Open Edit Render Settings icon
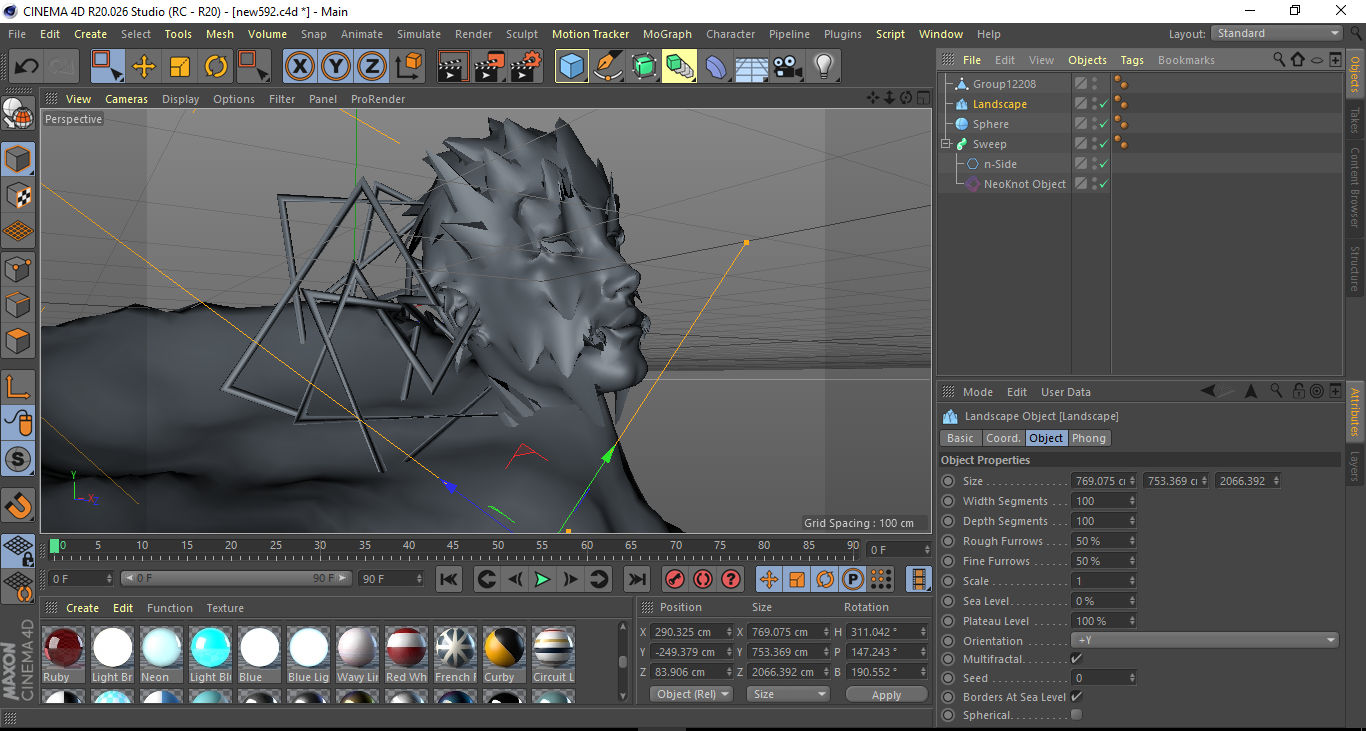 tap(525, 67)
